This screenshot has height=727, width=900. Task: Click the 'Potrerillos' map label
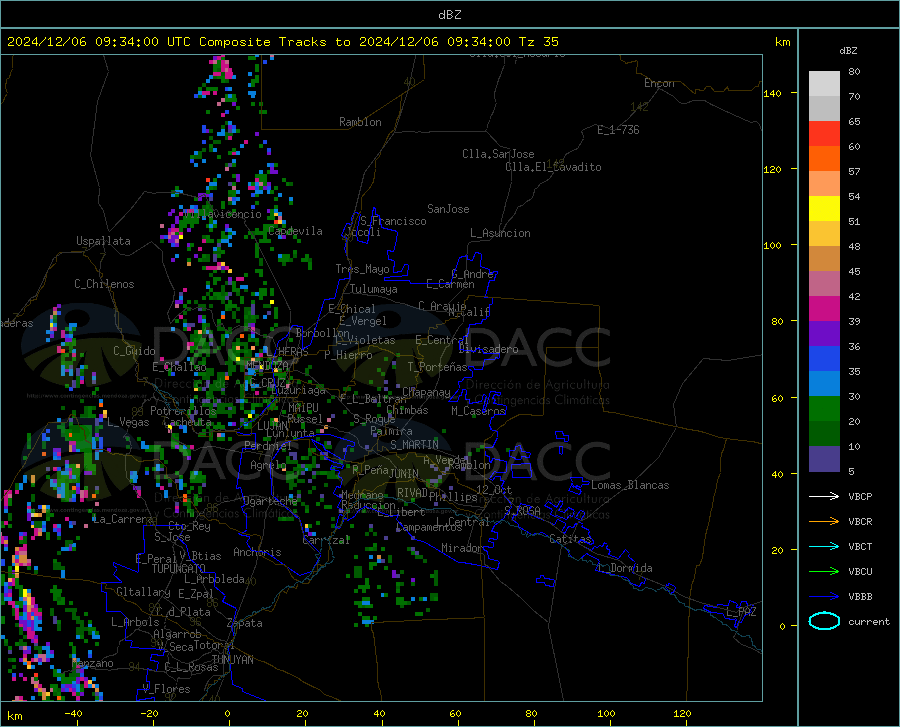[183, 411]
